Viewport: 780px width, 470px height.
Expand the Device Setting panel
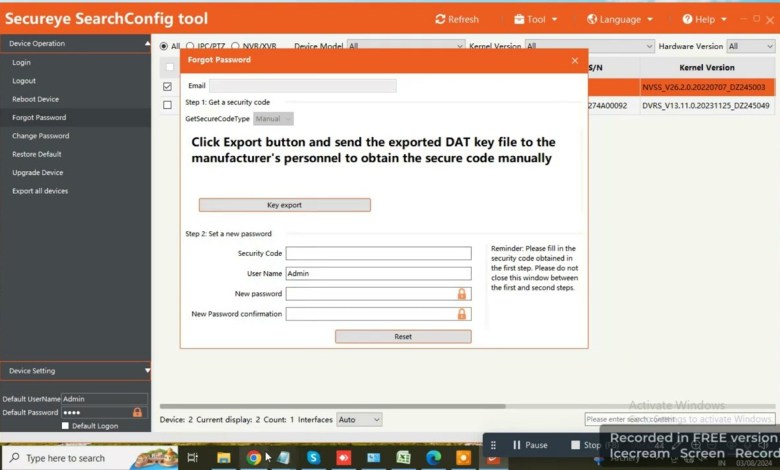click(147, 371)
